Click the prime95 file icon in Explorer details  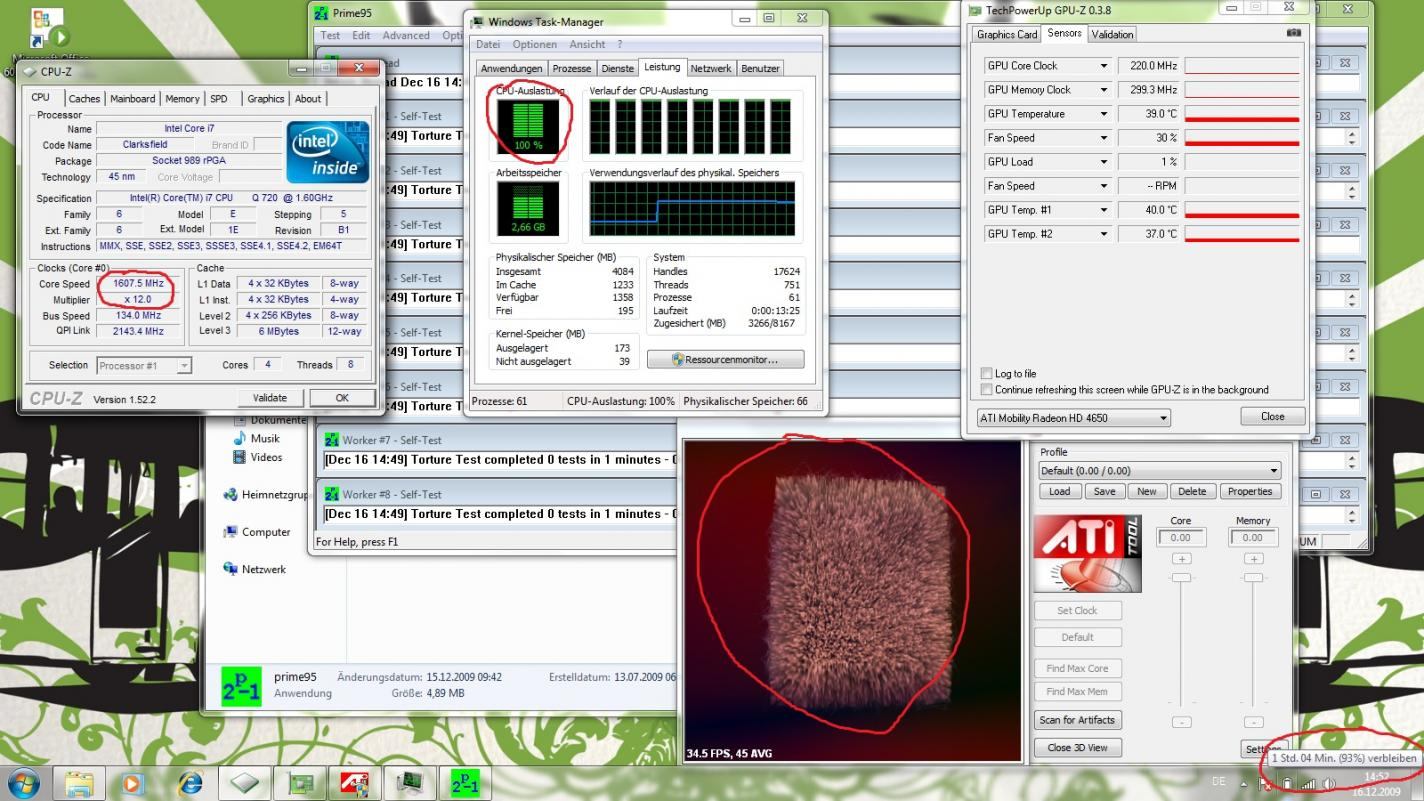241,686
